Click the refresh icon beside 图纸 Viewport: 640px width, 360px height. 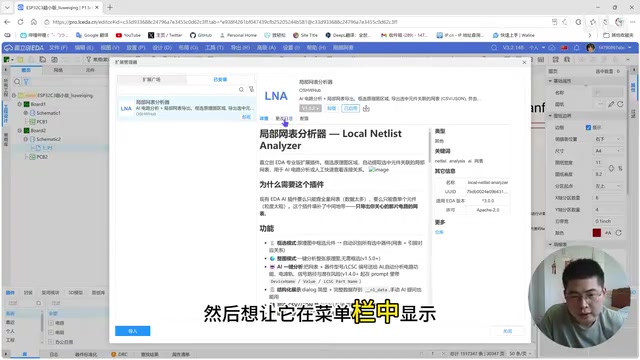620,104
